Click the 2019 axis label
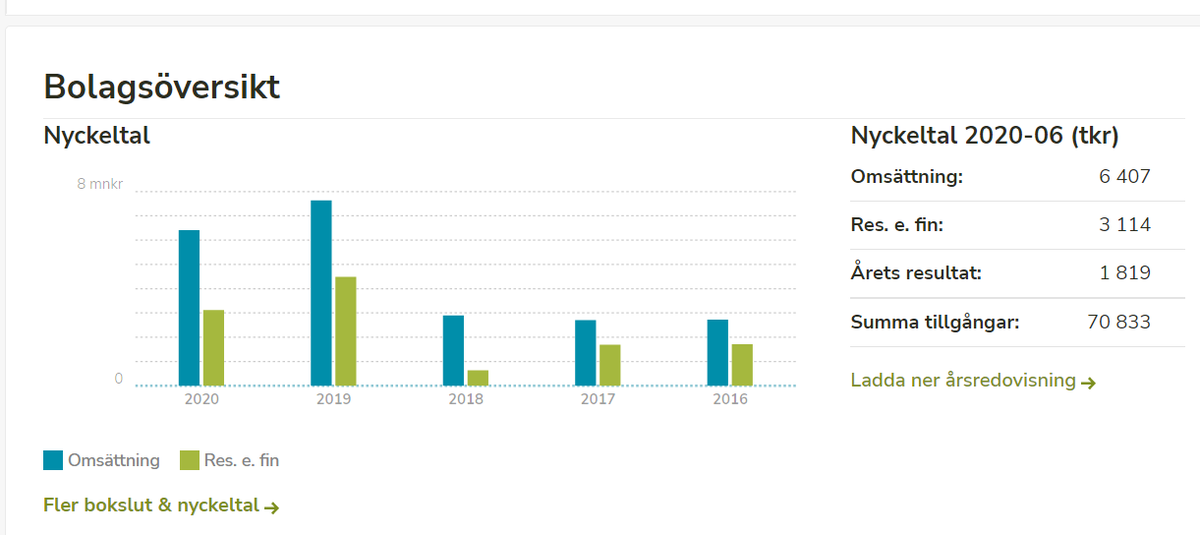The width and height of the screenshot is (1200, 535). pos(333,399)
